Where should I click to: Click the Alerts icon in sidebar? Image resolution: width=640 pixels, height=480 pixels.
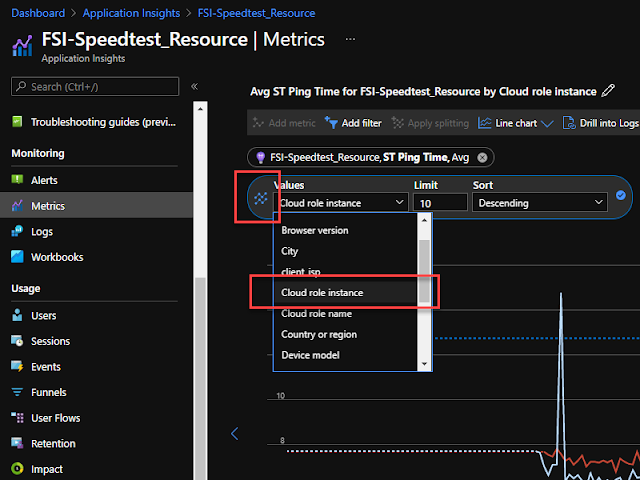pos(18,180)
